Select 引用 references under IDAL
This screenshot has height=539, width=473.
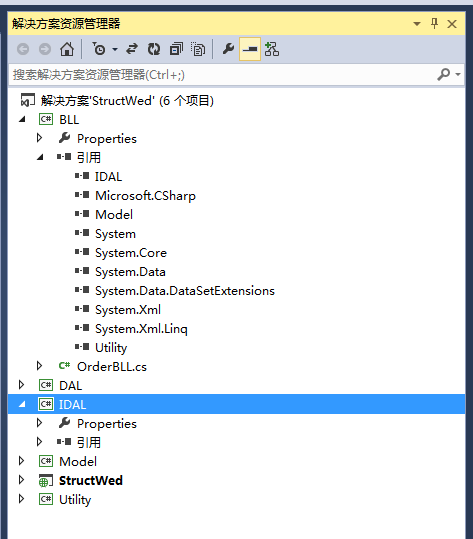point(89,442)
